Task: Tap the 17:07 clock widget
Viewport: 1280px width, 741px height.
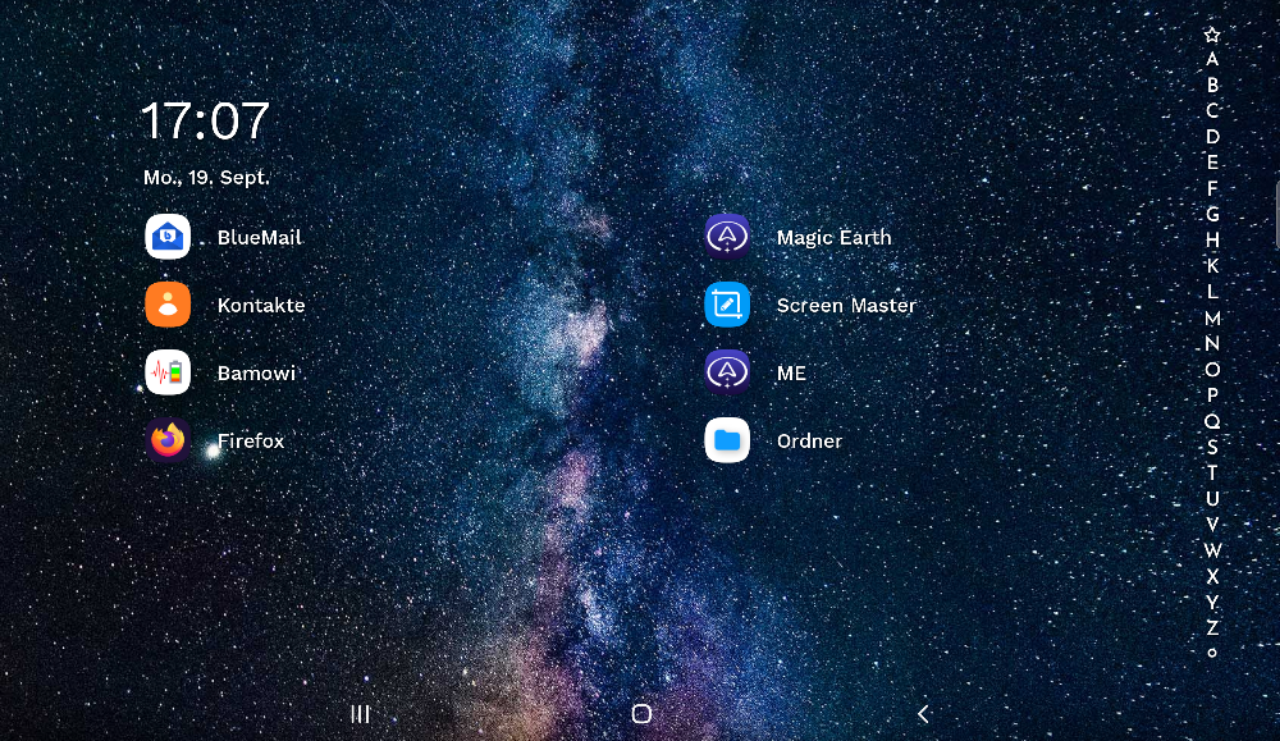Action: [205, 121]
